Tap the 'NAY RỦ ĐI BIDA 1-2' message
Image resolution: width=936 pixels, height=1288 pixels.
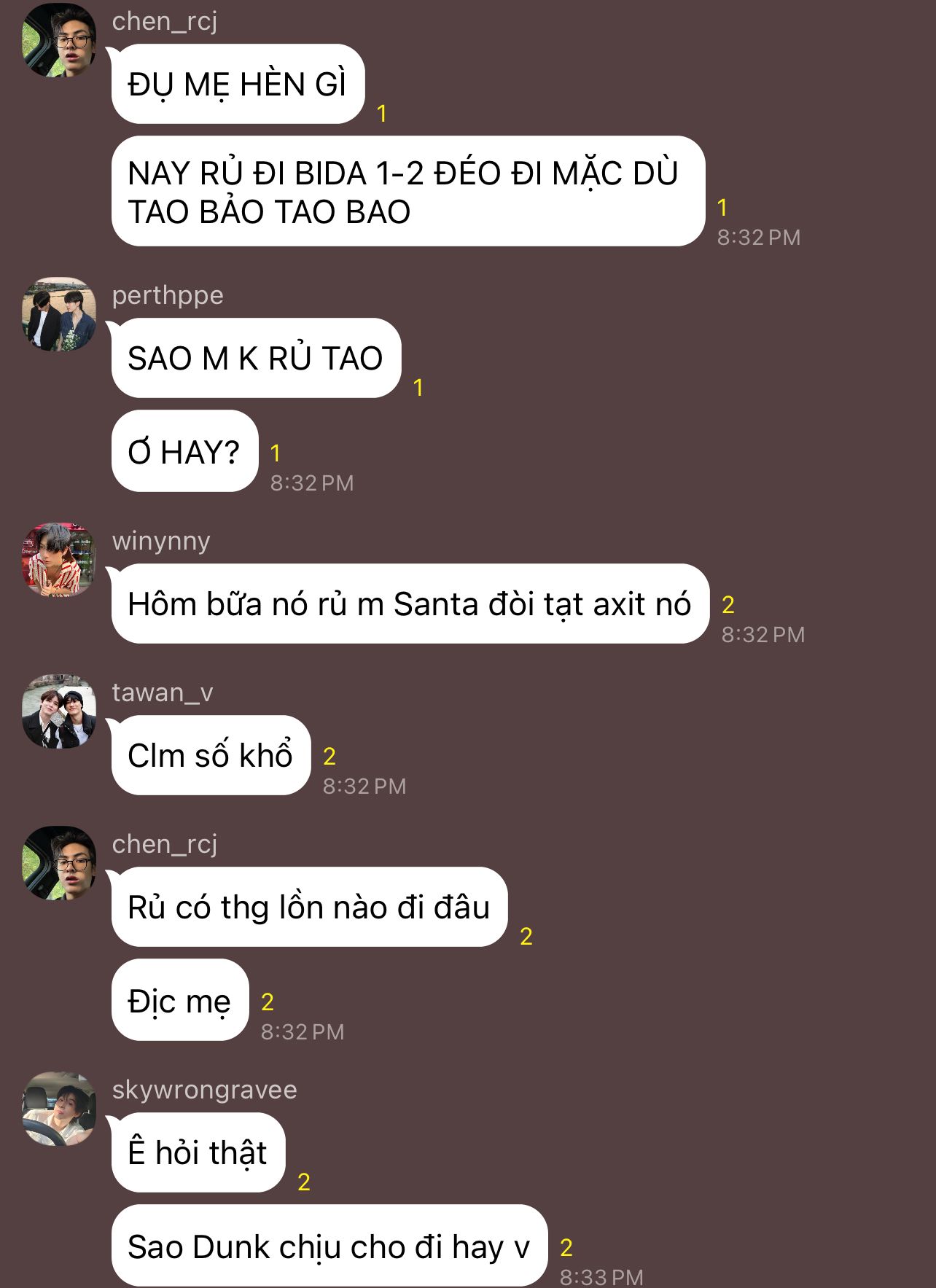[x=408, y=192]
